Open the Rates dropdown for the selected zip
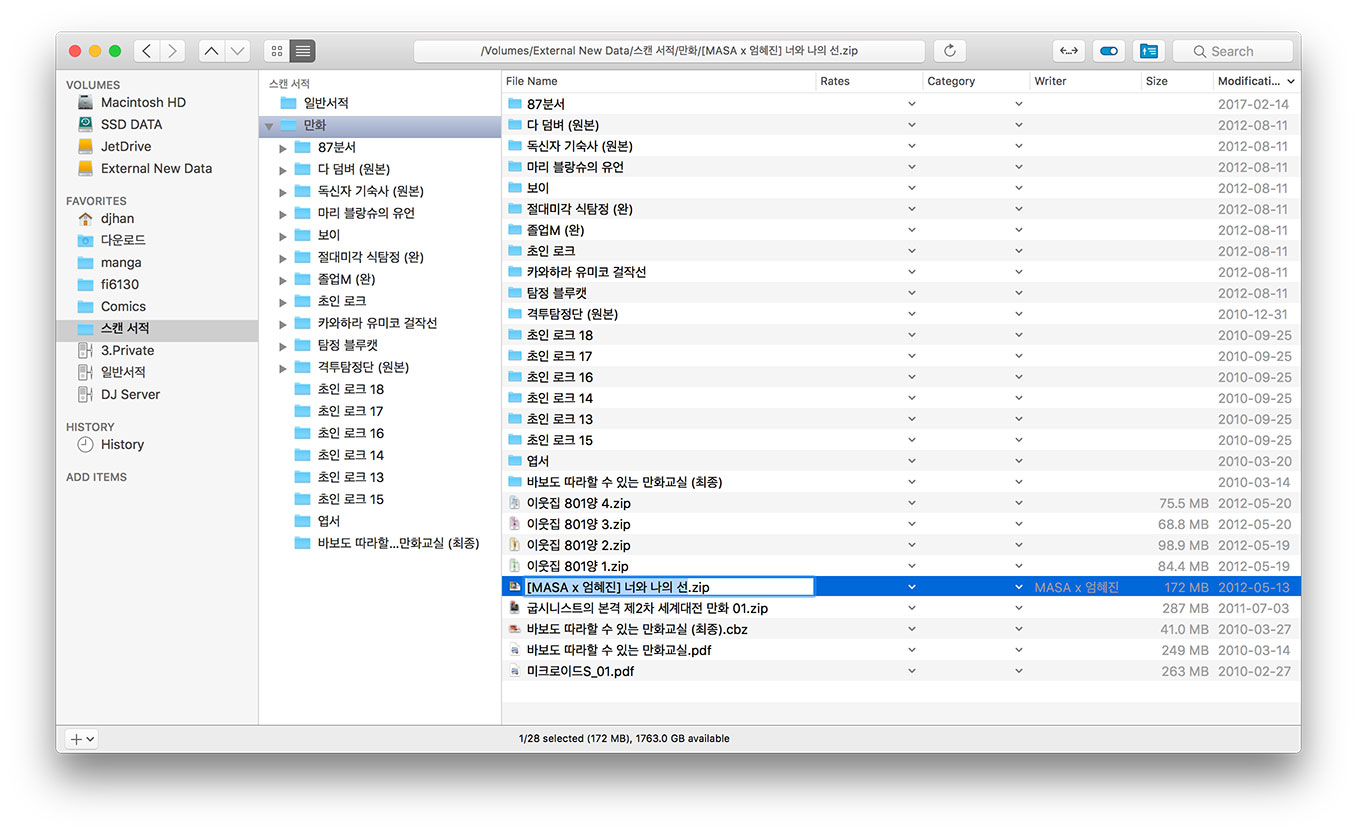This screenshot has height=833, width=1357. pyautogui.click(x=911, y=587)
